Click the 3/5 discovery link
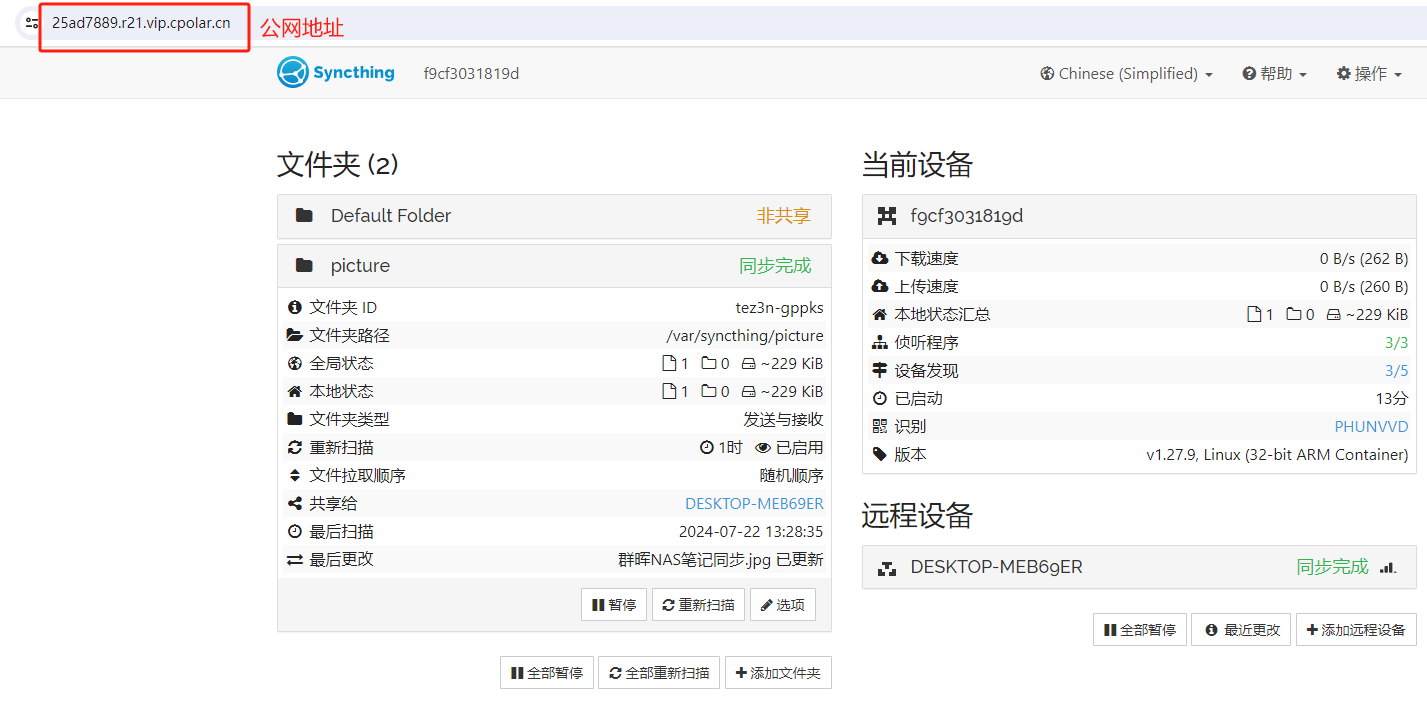 (1396, 370)
